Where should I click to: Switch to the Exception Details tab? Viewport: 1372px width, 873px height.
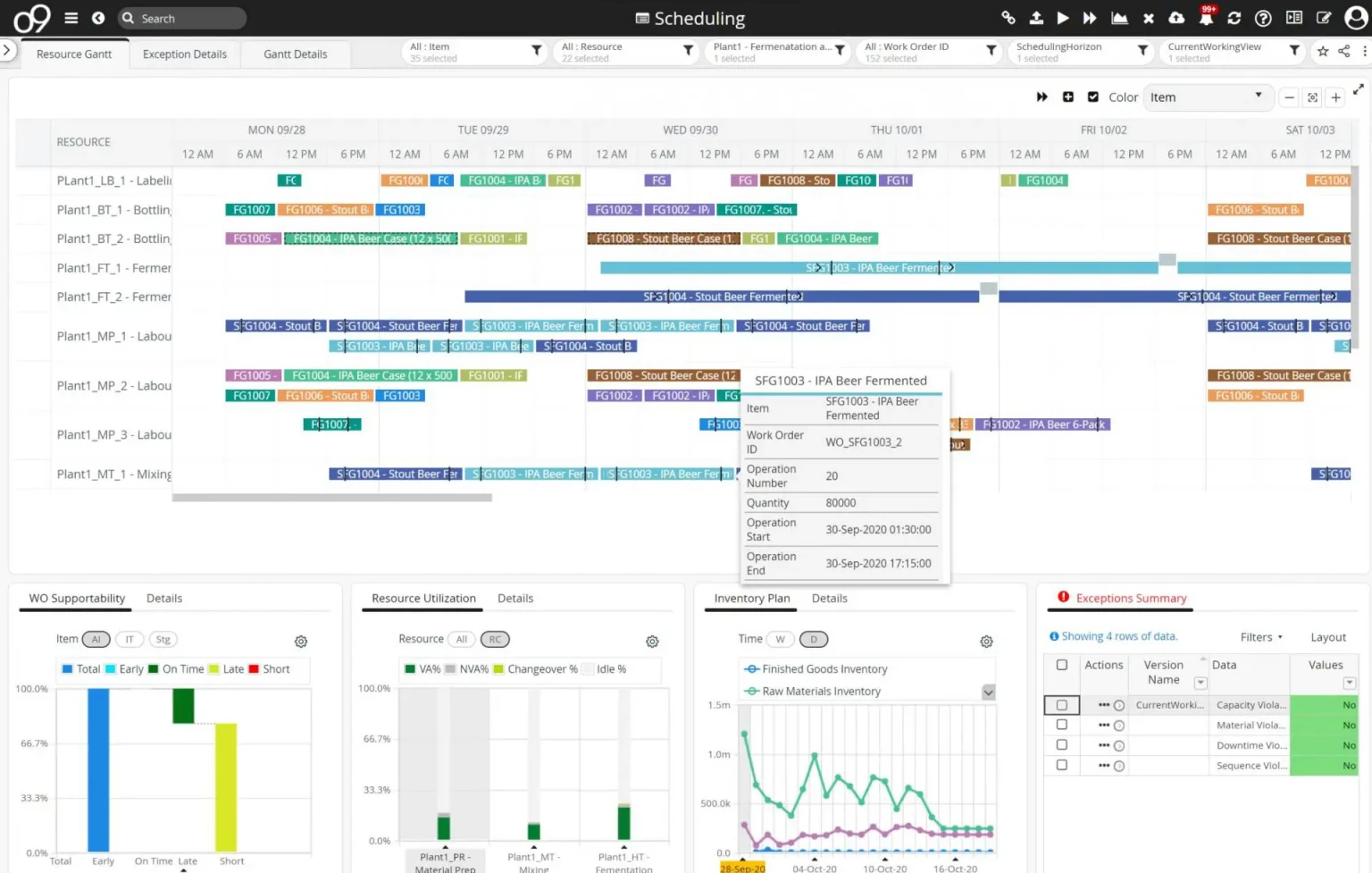click(x=185, y=55)
